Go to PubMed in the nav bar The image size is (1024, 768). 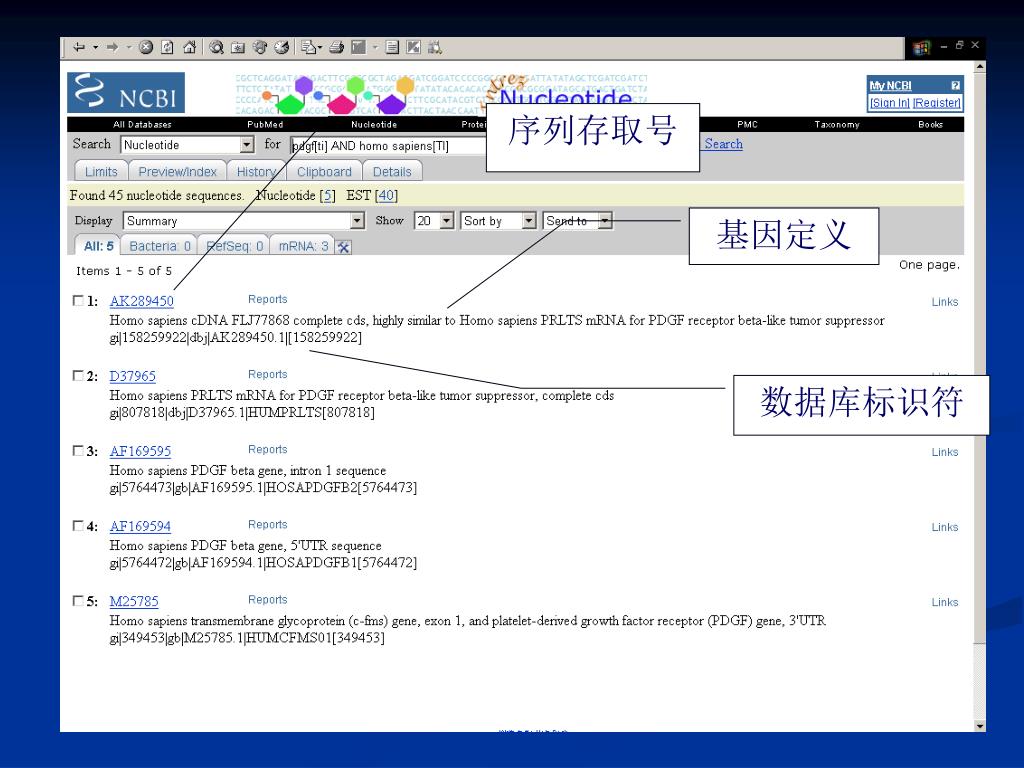265,124
